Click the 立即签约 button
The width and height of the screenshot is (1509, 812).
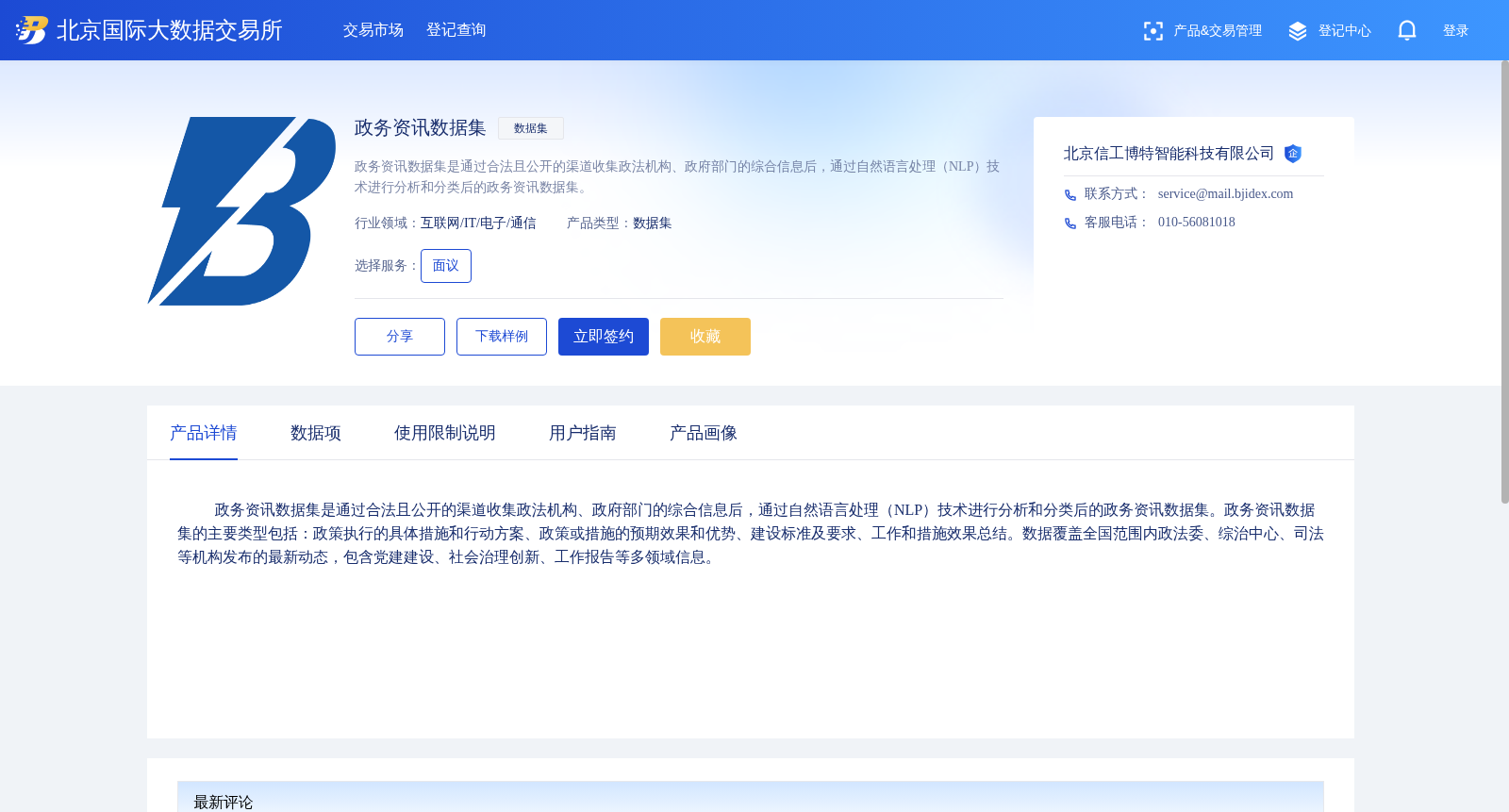pyautogui.click(x=604, y=337)
